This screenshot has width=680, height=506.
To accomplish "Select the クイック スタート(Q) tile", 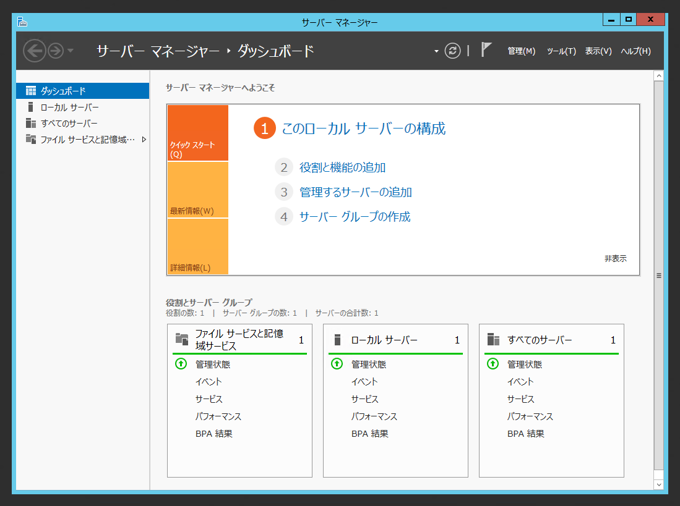I will pyautogui.click(x=198, y=133).
